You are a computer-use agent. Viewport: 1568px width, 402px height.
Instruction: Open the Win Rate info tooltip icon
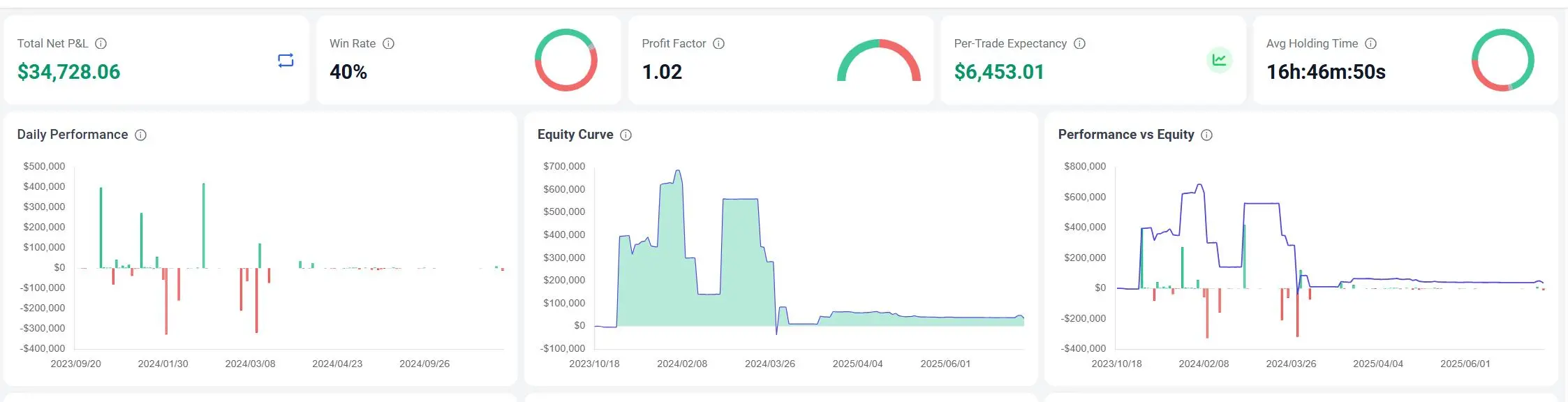tap(389, 43)
